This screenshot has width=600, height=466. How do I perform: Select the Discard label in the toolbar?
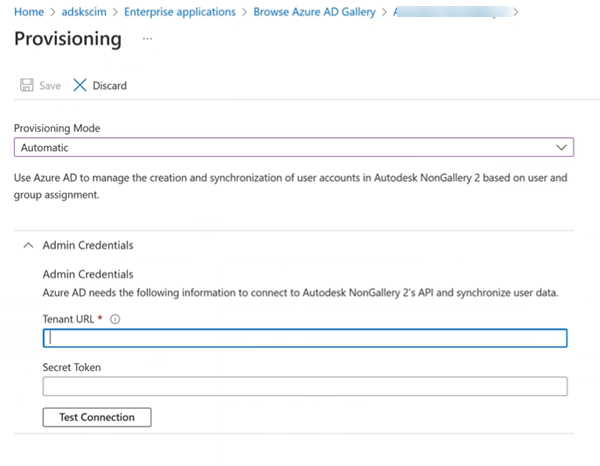[109, 86]
